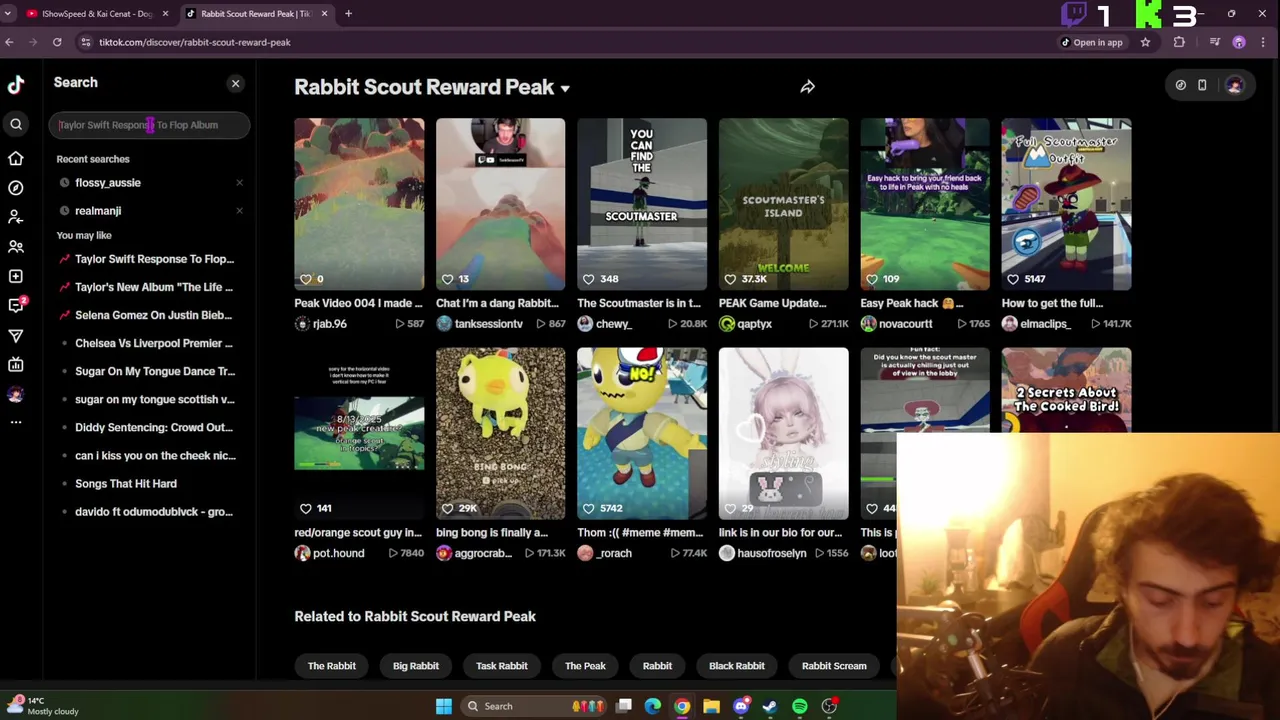Image resolution: width=1280 pixels, height=720 pixels.
Task: Click the TikTok search input field
Action: [149, 125]
